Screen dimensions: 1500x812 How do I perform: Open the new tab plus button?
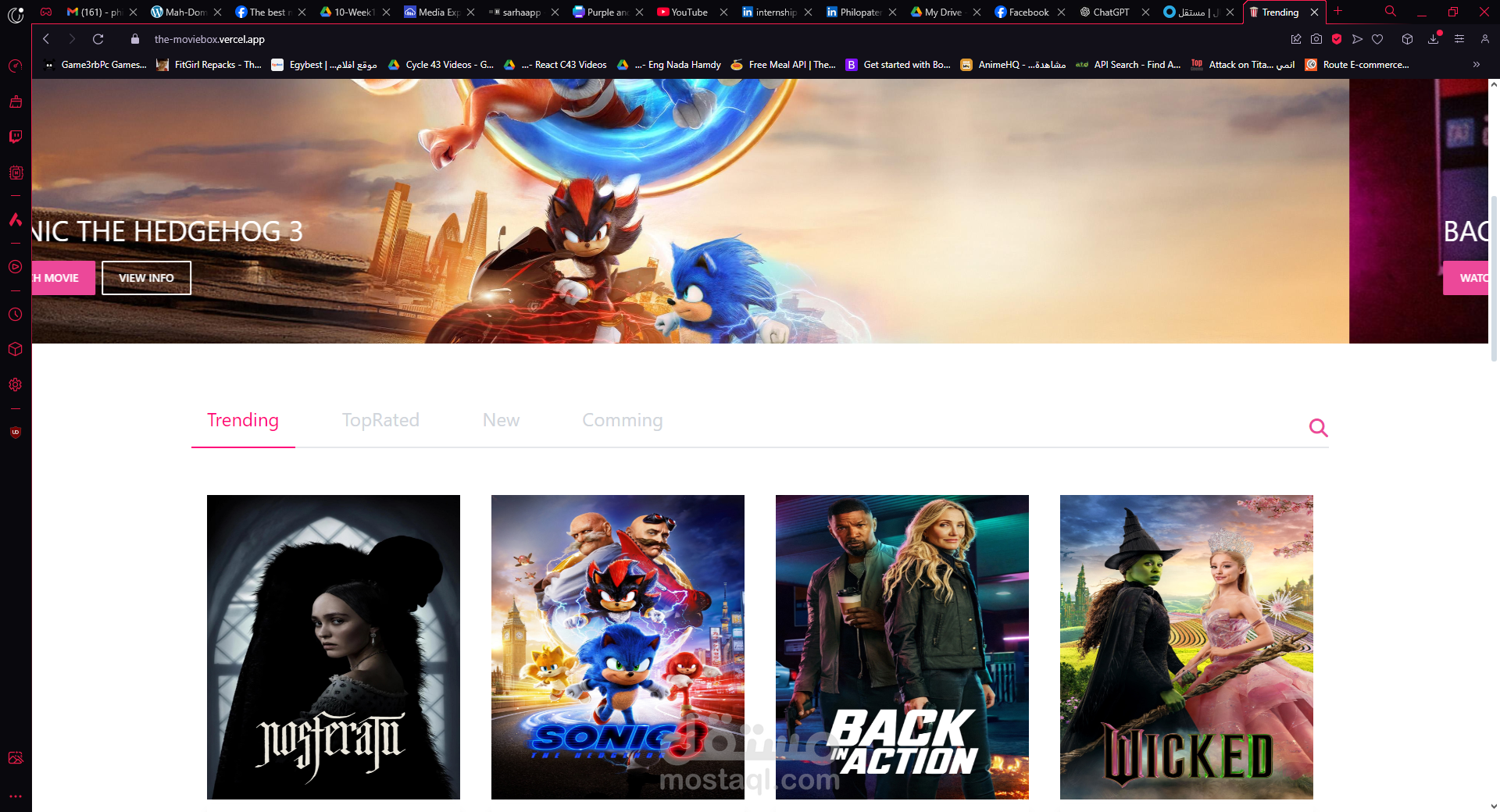tap(1337, 11)
